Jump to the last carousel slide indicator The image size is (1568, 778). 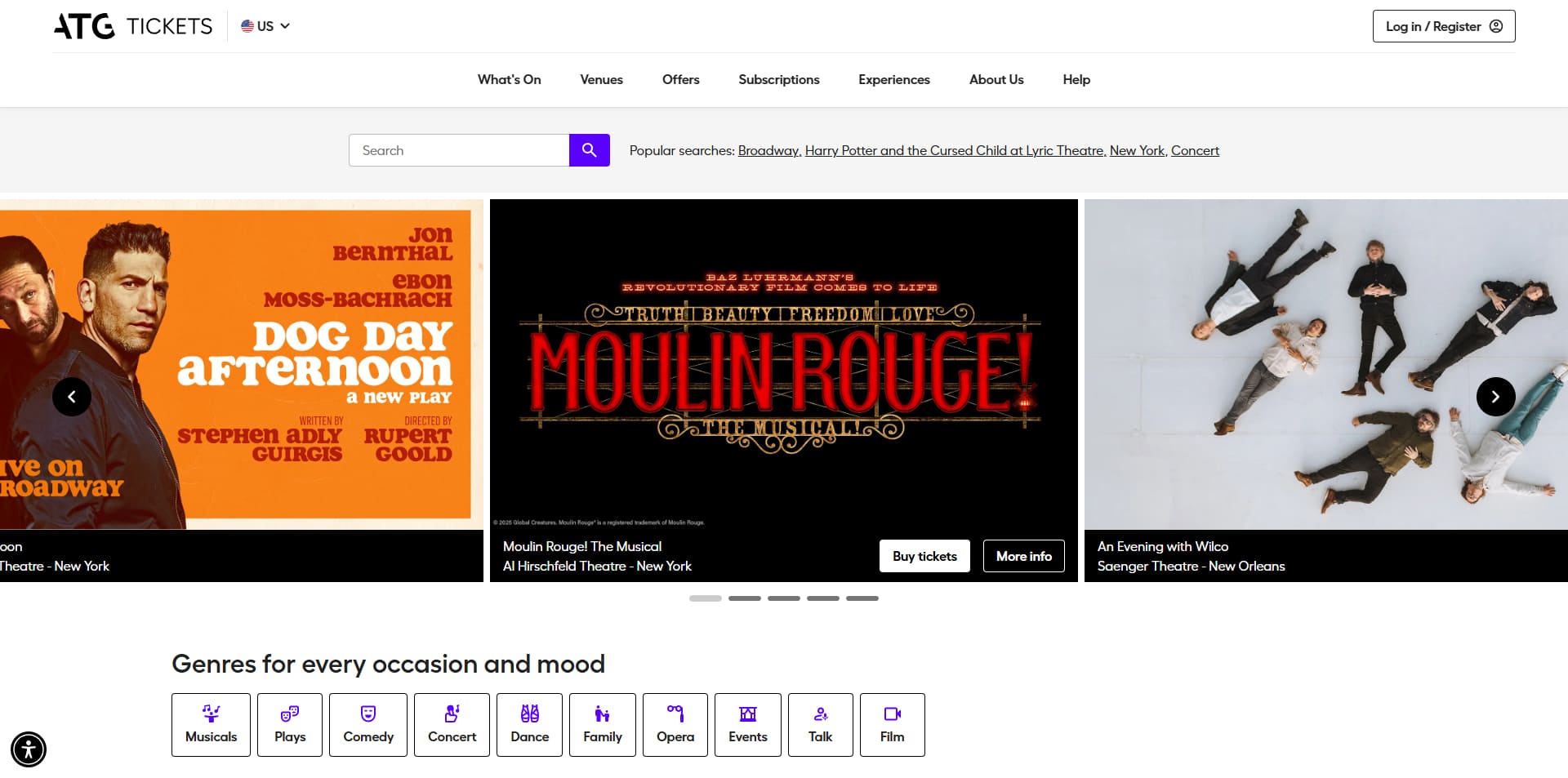coord(862,598)
